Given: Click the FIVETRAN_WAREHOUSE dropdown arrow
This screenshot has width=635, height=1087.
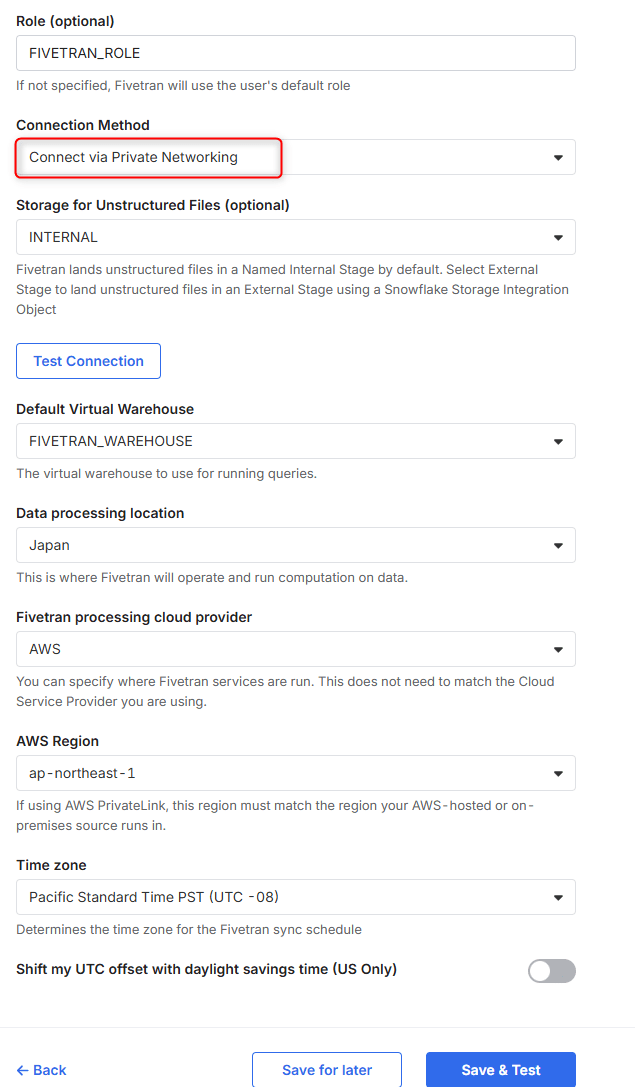Looking at the screenshot, I should pos(558,442).
